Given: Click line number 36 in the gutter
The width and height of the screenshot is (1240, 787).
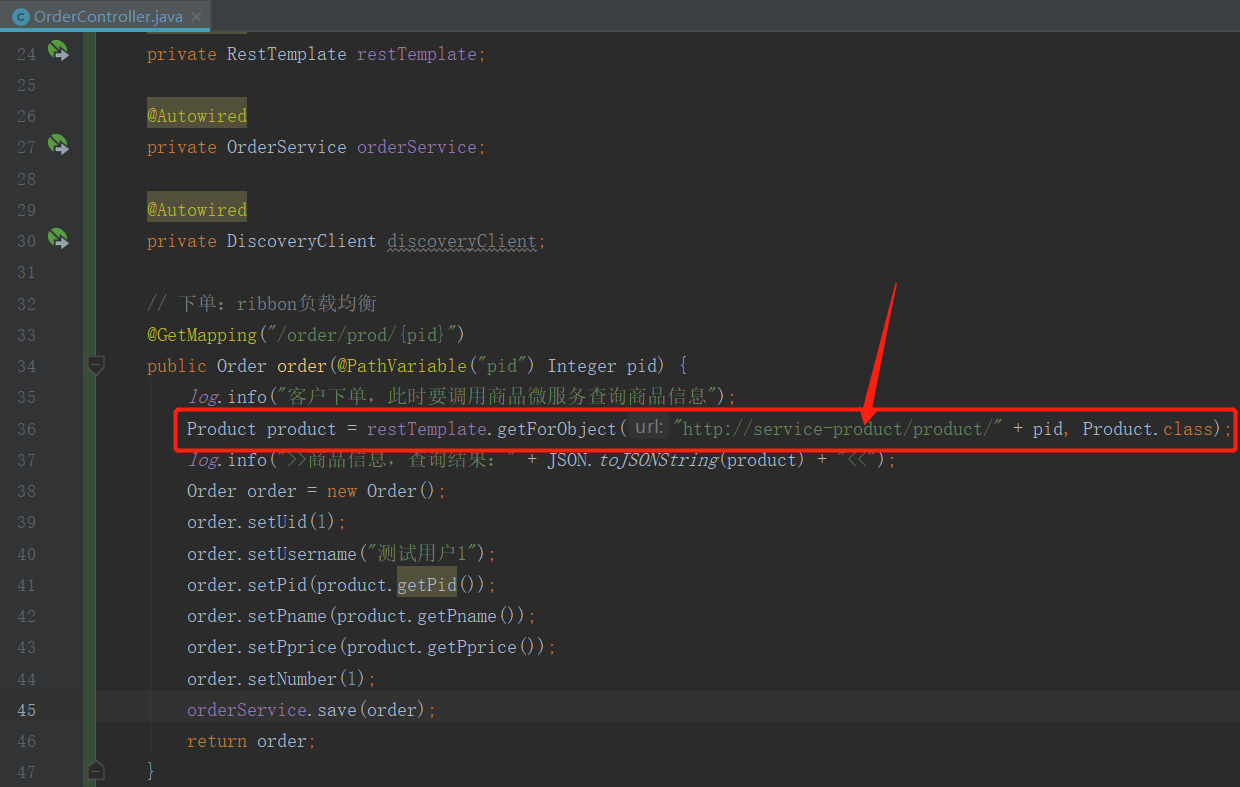Looking at the screenshot, I should coord(27,429).
